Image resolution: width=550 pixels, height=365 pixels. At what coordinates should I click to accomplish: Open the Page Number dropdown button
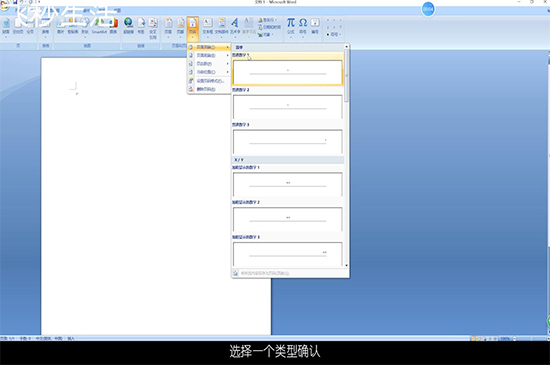(x=193, y=28)
